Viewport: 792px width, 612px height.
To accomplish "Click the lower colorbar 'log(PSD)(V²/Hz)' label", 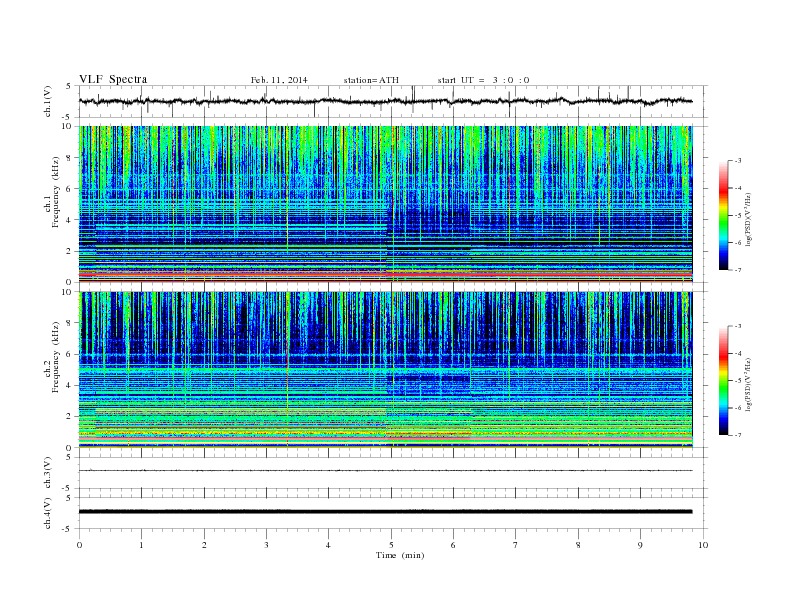I will (749, 384).
